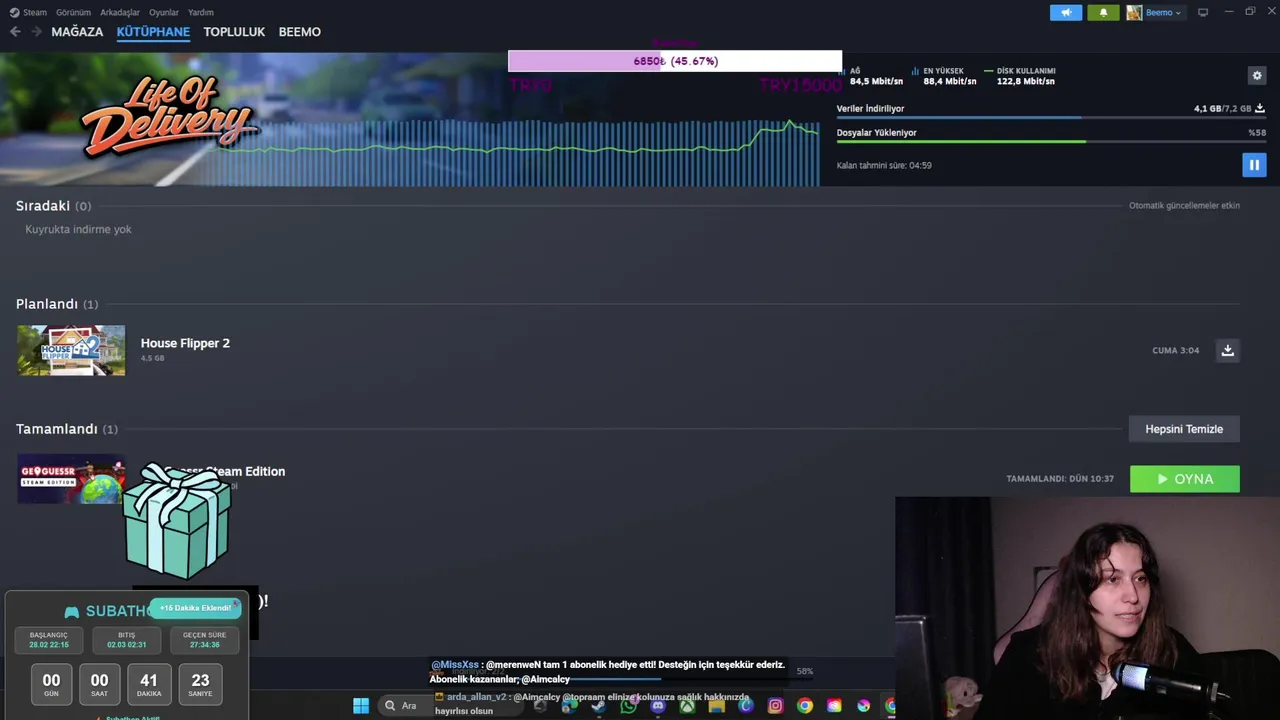Open Discord from the taskbar
This screenshot has width=1280, height=720.
click(657, 706)
